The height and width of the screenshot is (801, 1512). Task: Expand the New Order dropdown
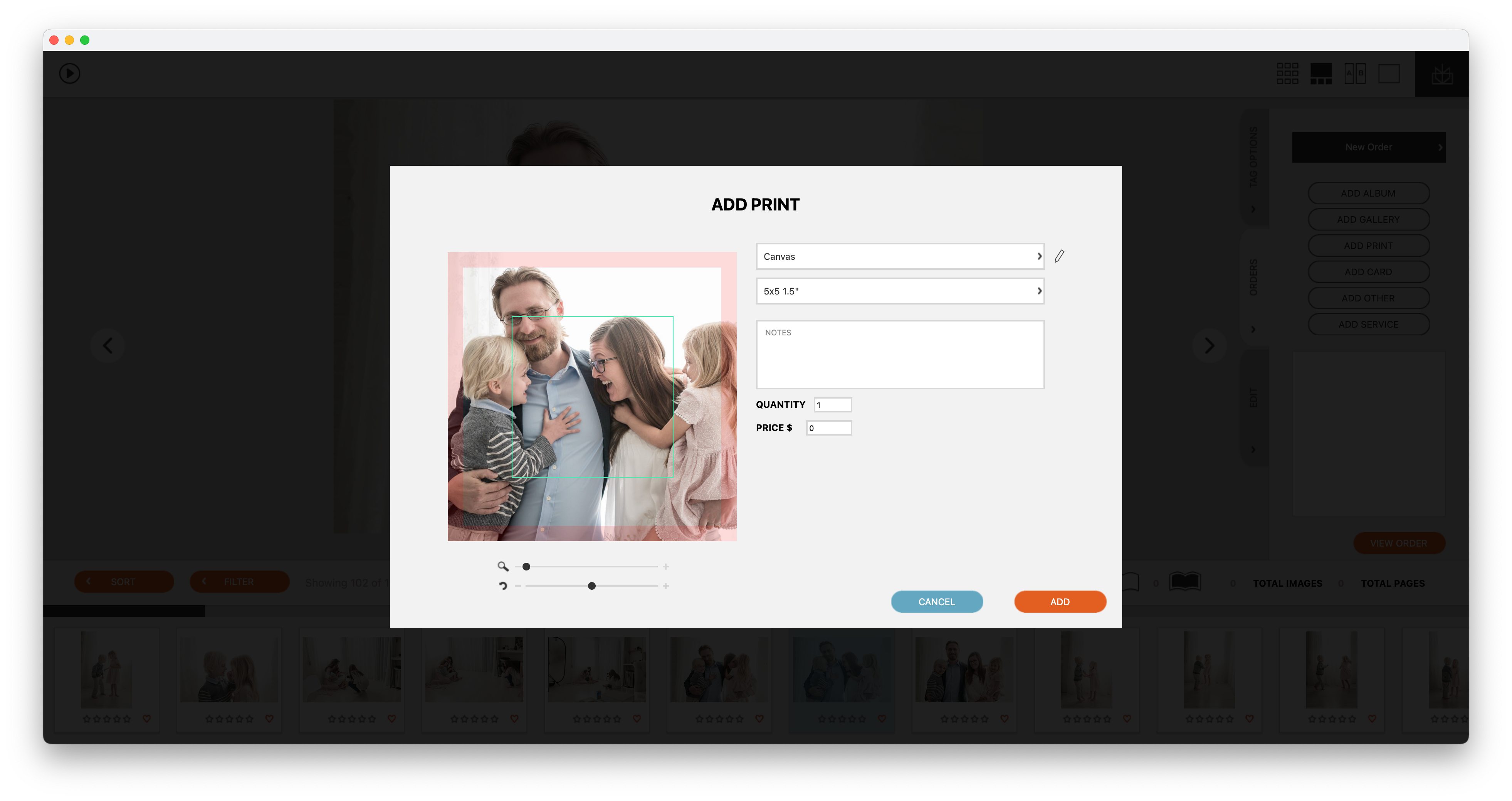coord(1368,147)
